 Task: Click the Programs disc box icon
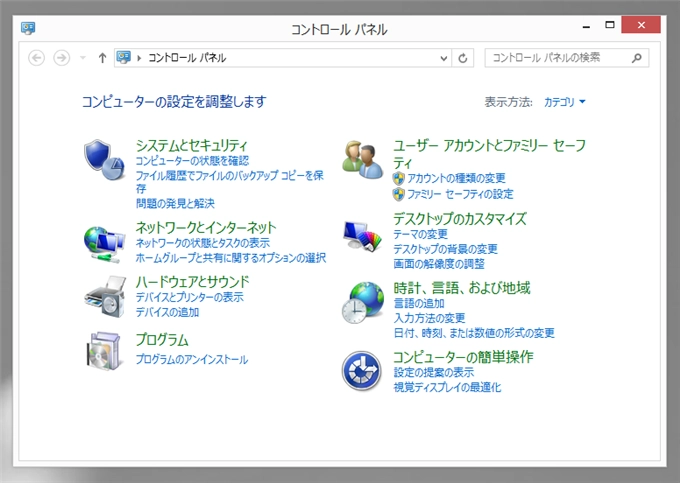[x=103, y=351]
